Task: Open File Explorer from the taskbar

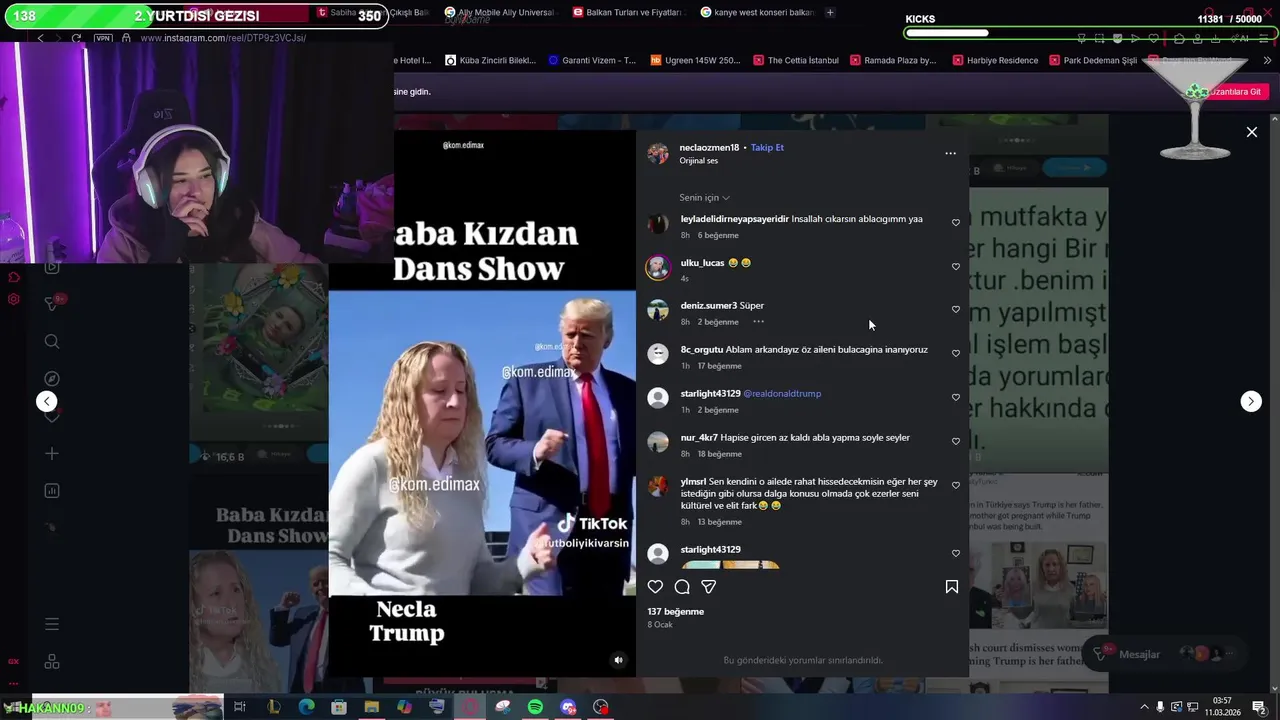Action: (x=372, y=707)
